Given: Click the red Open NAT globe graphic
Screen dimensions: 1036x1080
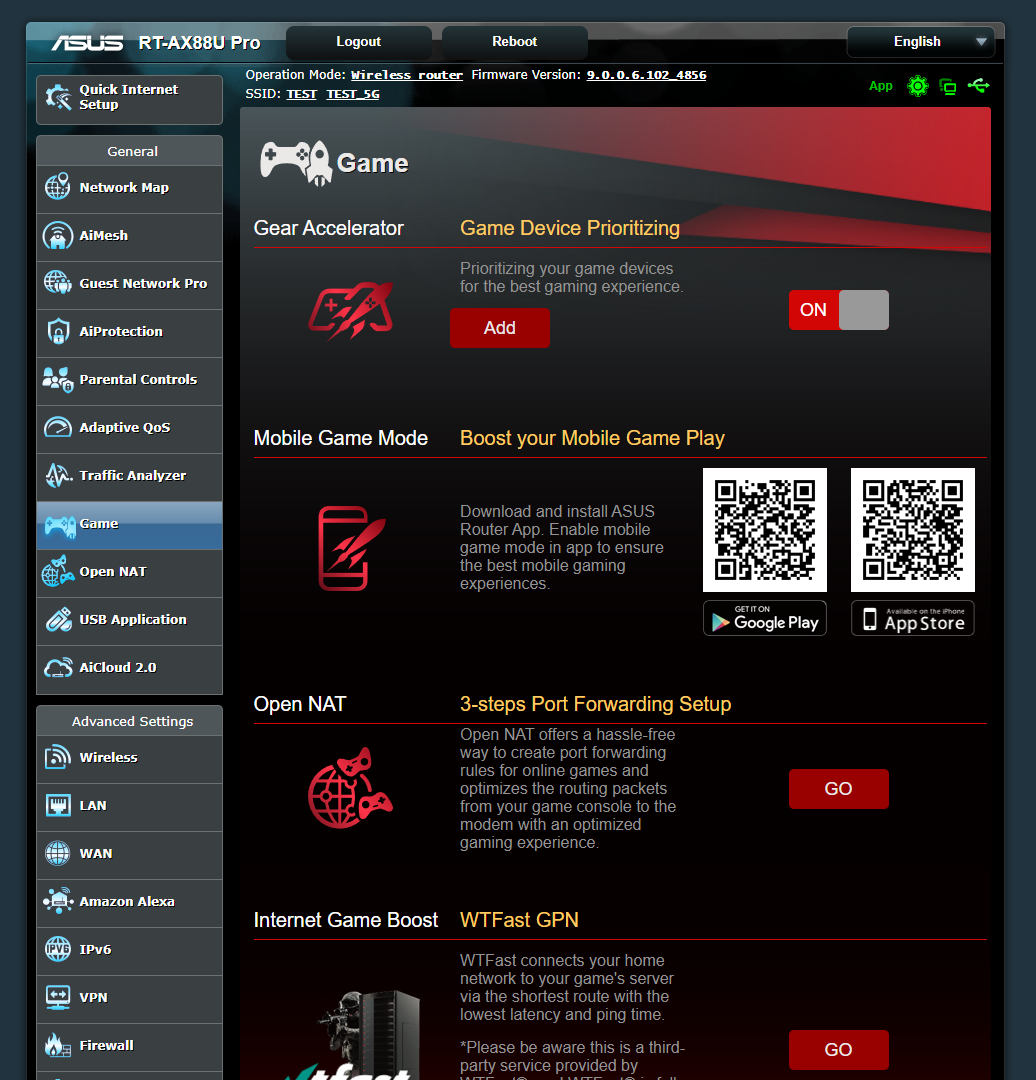Looking at the screenshot, I should click(x=350, y=788).
